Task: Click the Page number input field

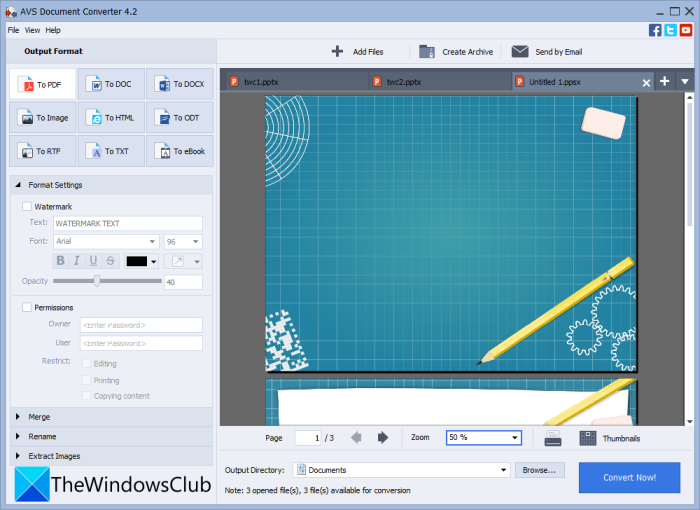Action: [x=308, y=438]
